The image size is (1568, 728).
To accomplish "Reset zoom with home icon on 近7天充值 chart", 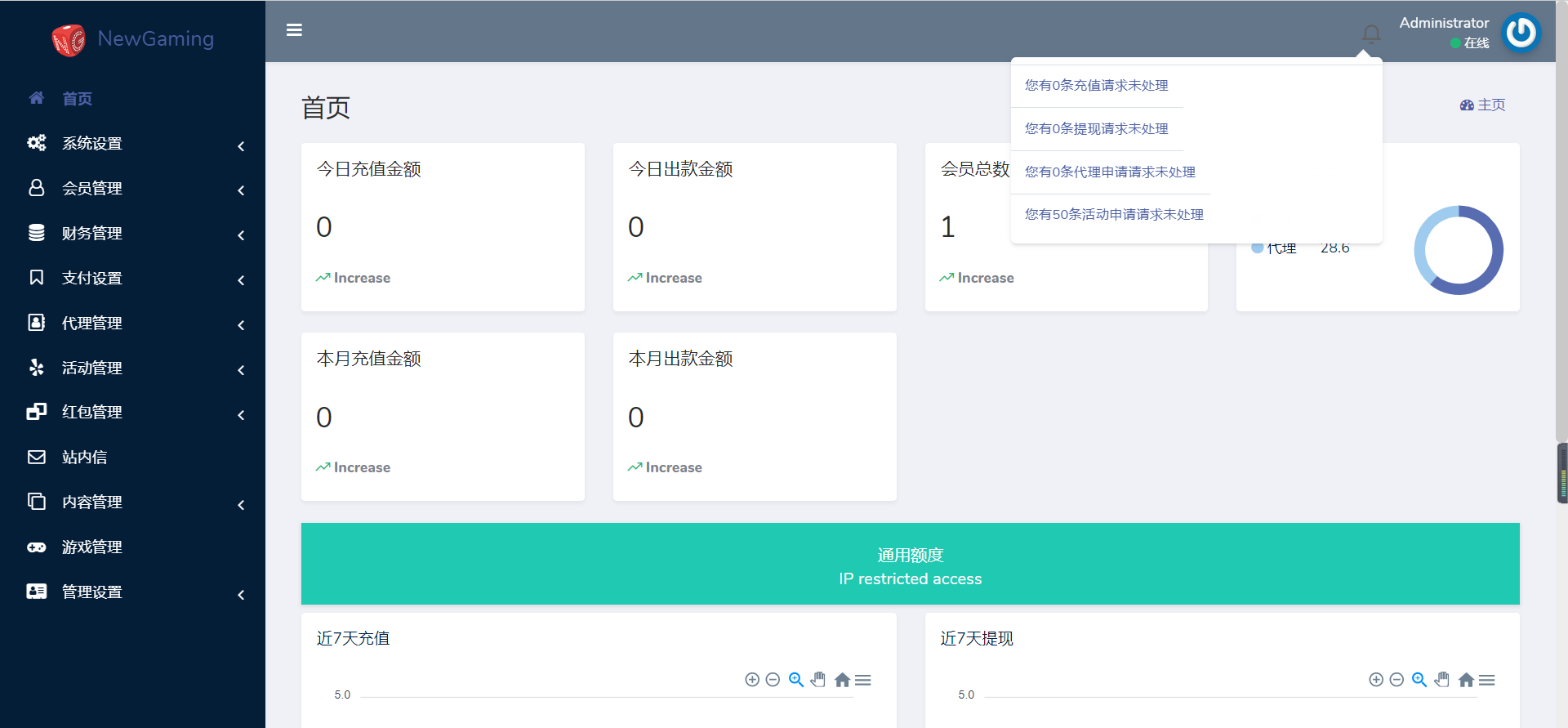I will click(843, 680).
